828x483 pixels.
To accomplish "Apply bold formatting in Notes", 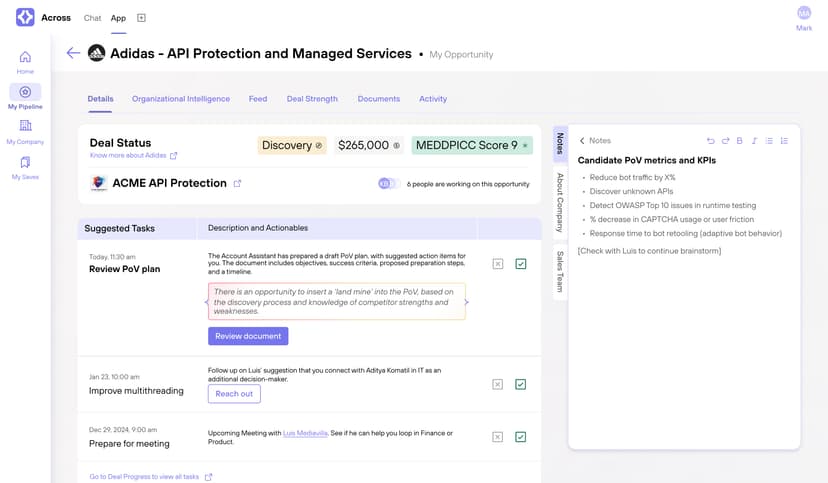I will point(740,141).
